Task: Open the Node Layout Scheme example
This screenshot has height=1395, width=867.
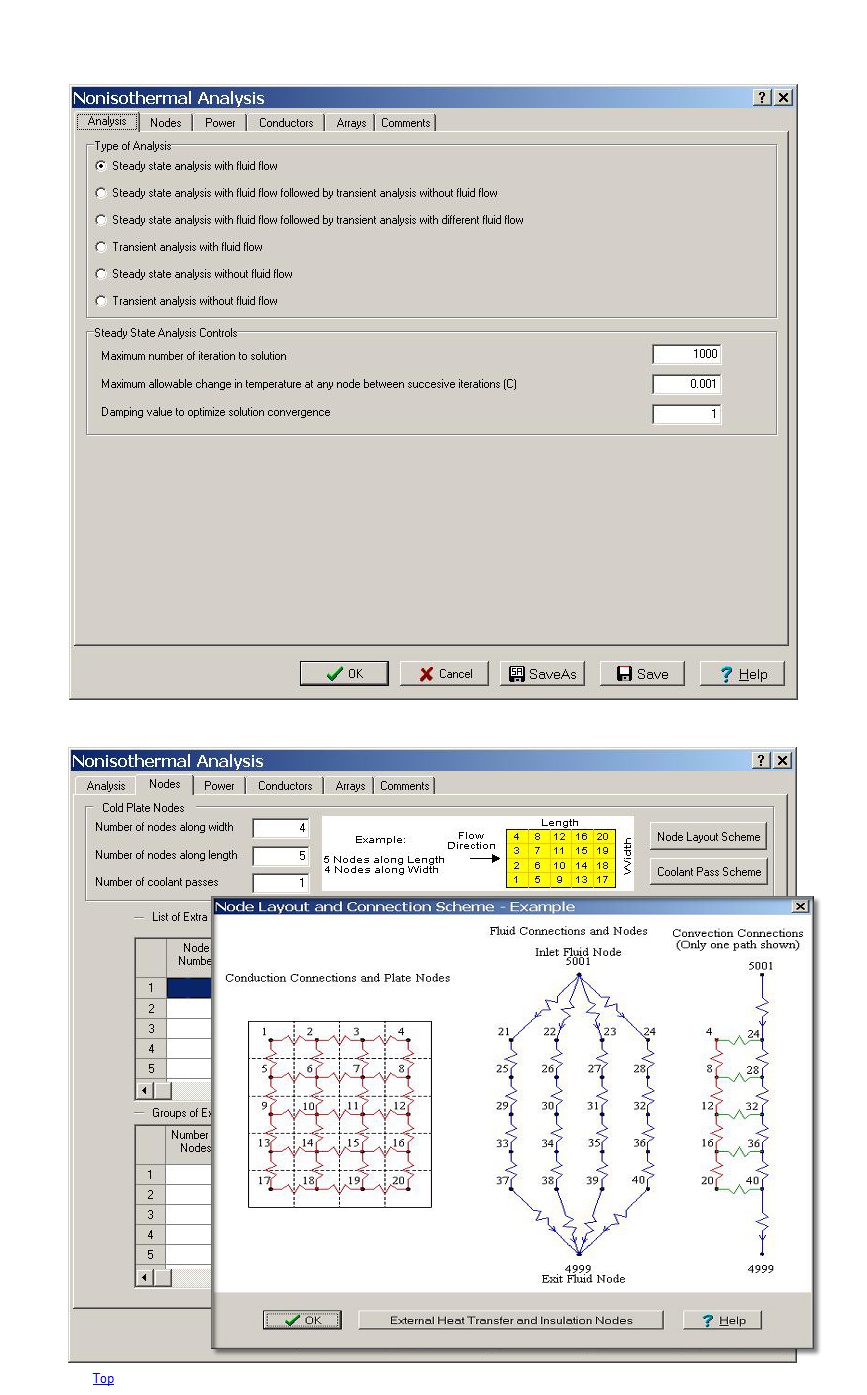Action: [709, 837]
